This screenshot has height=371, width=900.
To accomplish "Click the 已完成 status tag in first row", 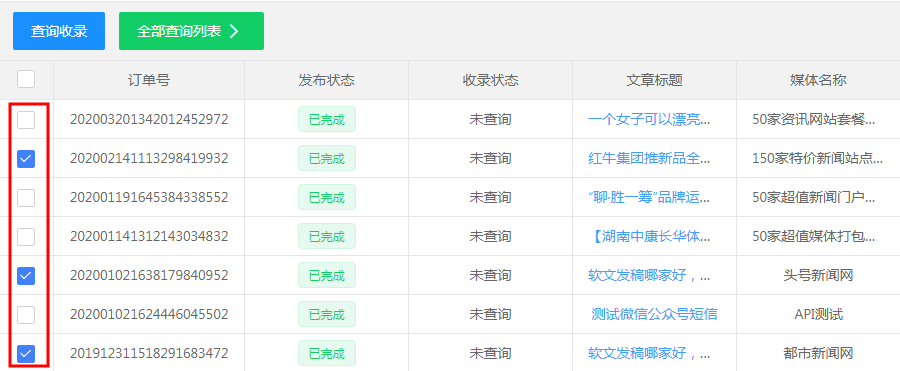I will coord(327,119).
